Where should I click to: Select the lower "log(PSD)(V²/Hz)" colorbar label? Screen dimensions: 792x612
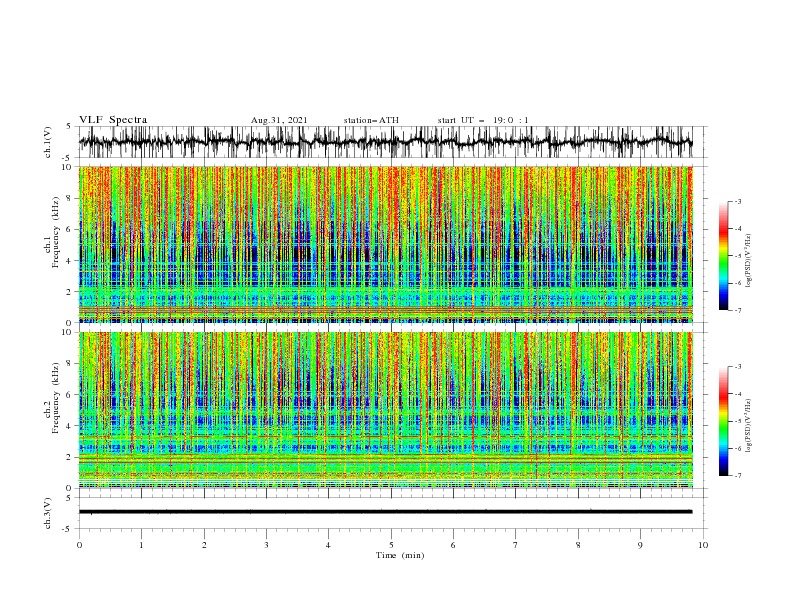pos(748,426)
